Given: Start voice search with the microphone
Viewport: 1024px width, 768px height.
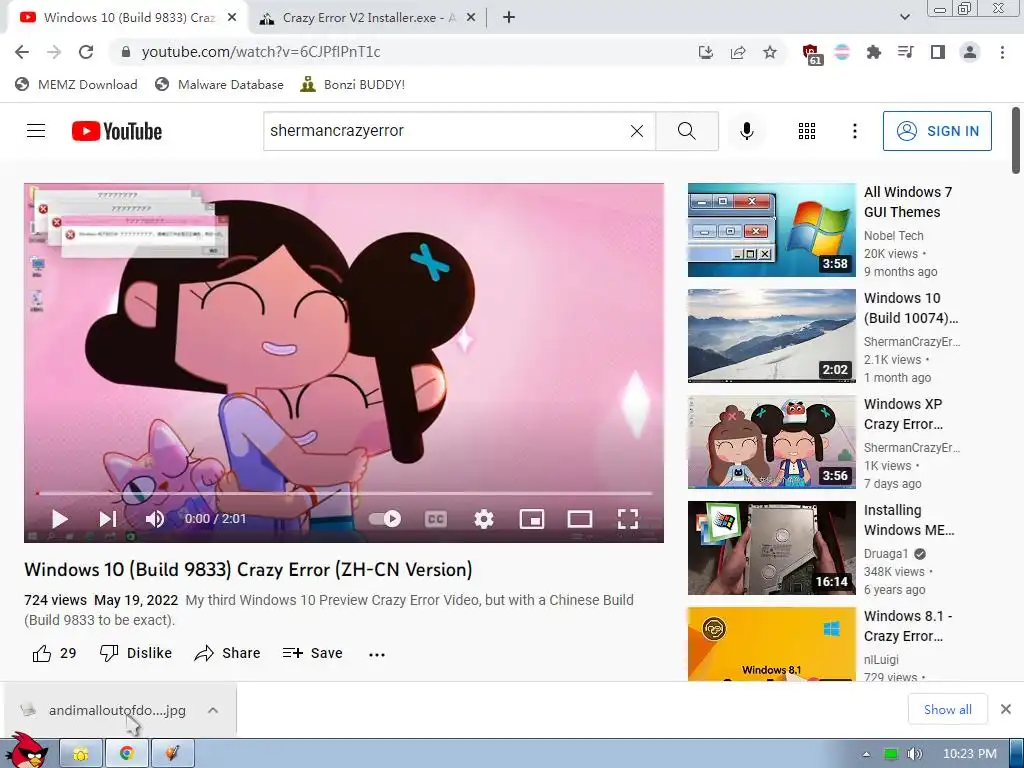Looking at the screenshot, I should point(746,131).
